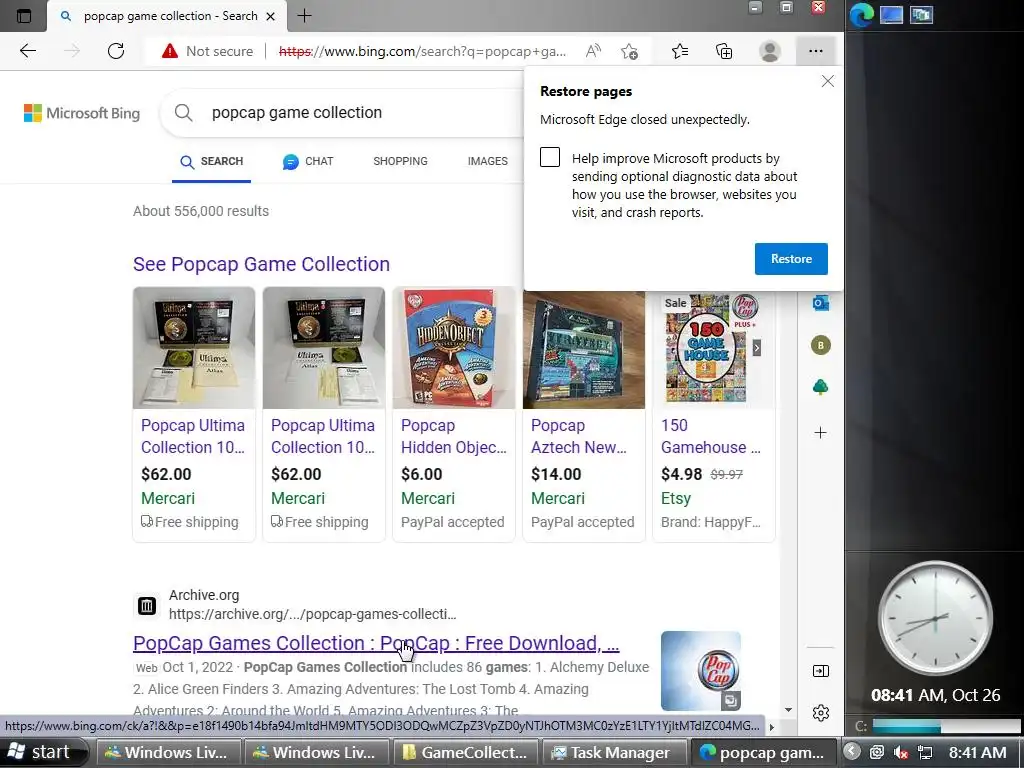Open the tab actions menu icon
The width and height of the screenshot is (1024, 768).
24,16
